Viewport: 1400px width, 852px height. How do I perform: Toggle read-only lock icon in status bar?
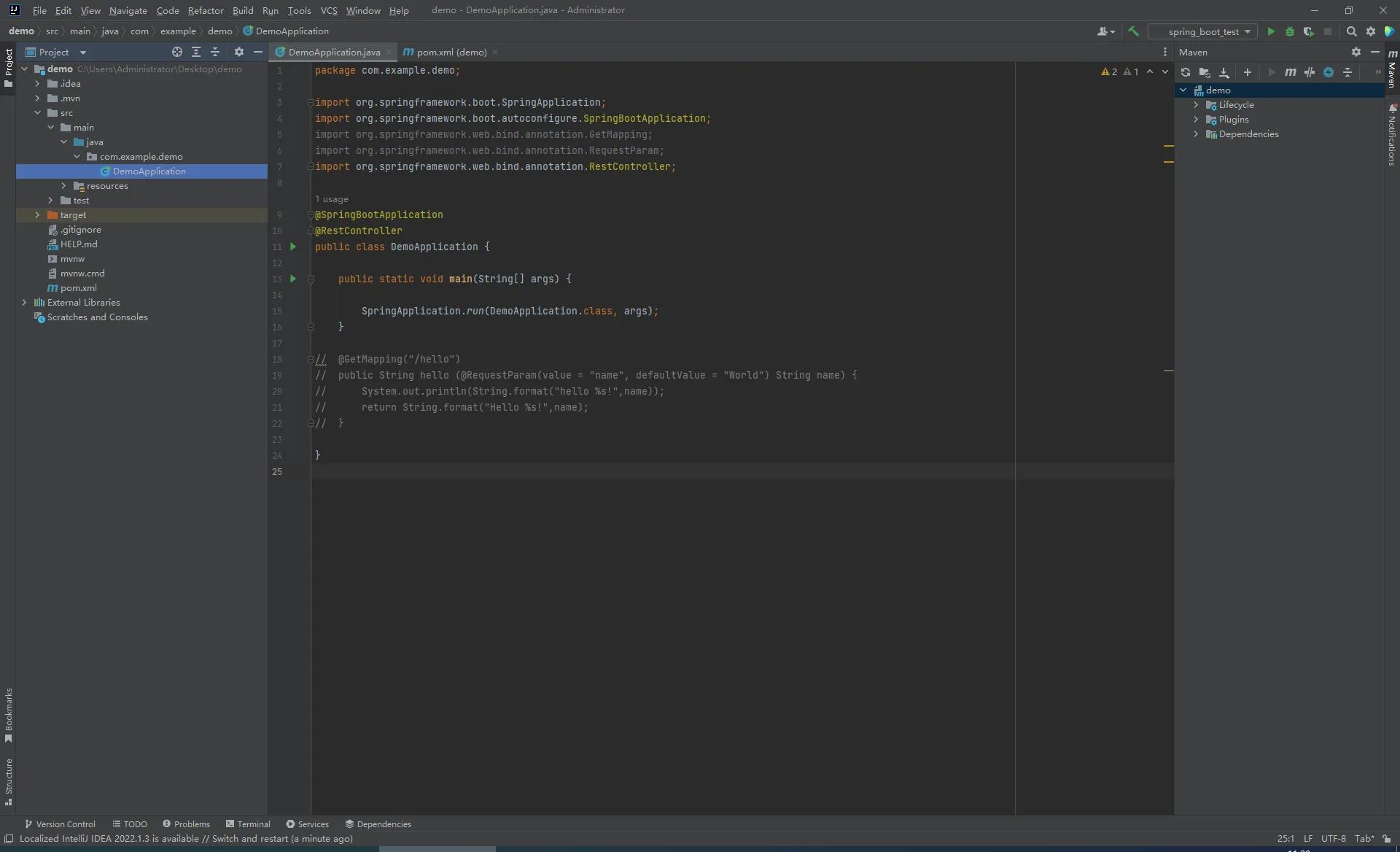1387,839
